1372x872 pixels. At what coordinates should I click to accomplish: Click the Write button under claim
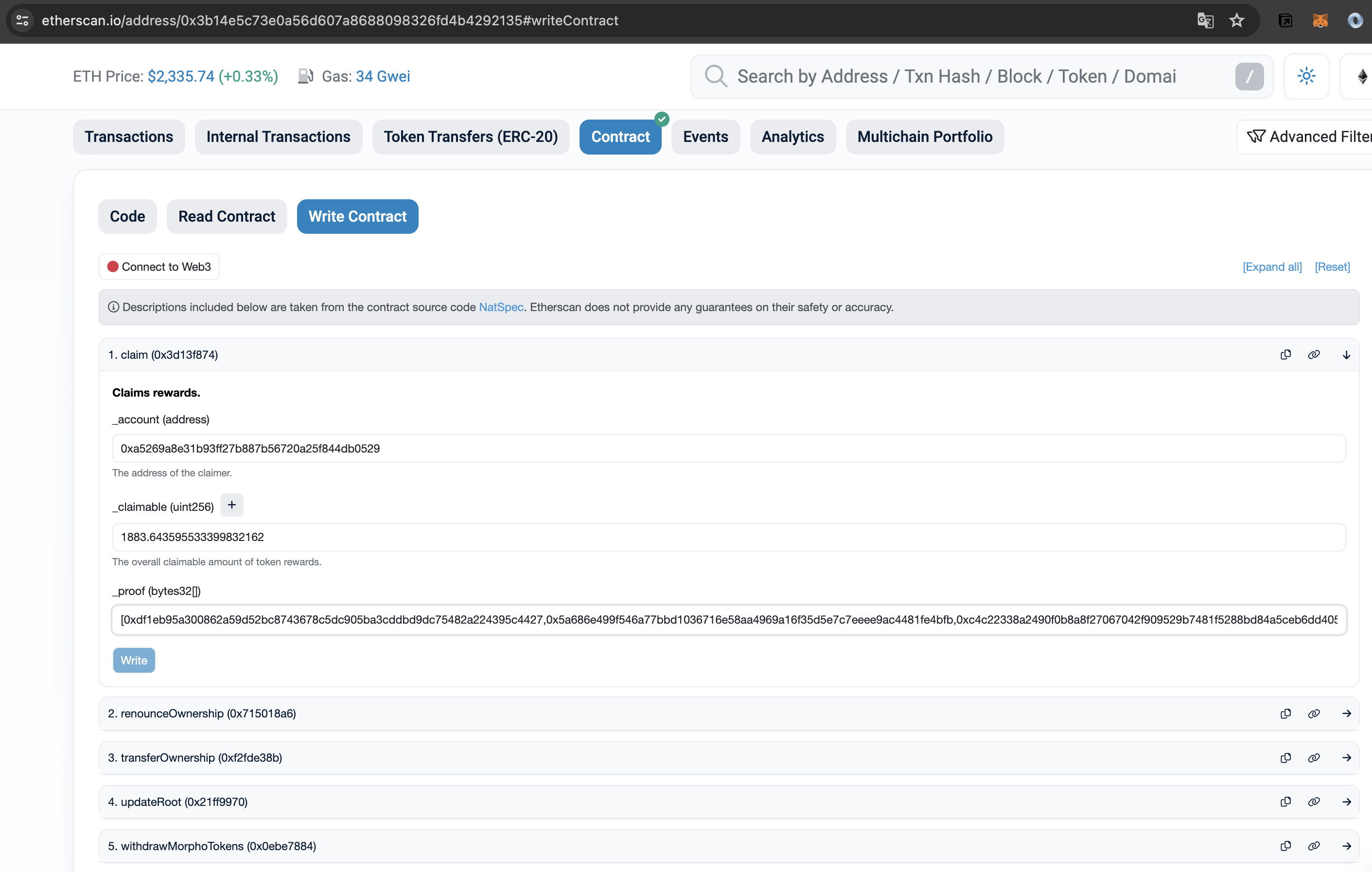pyautogui.click(x=134, y=660)
